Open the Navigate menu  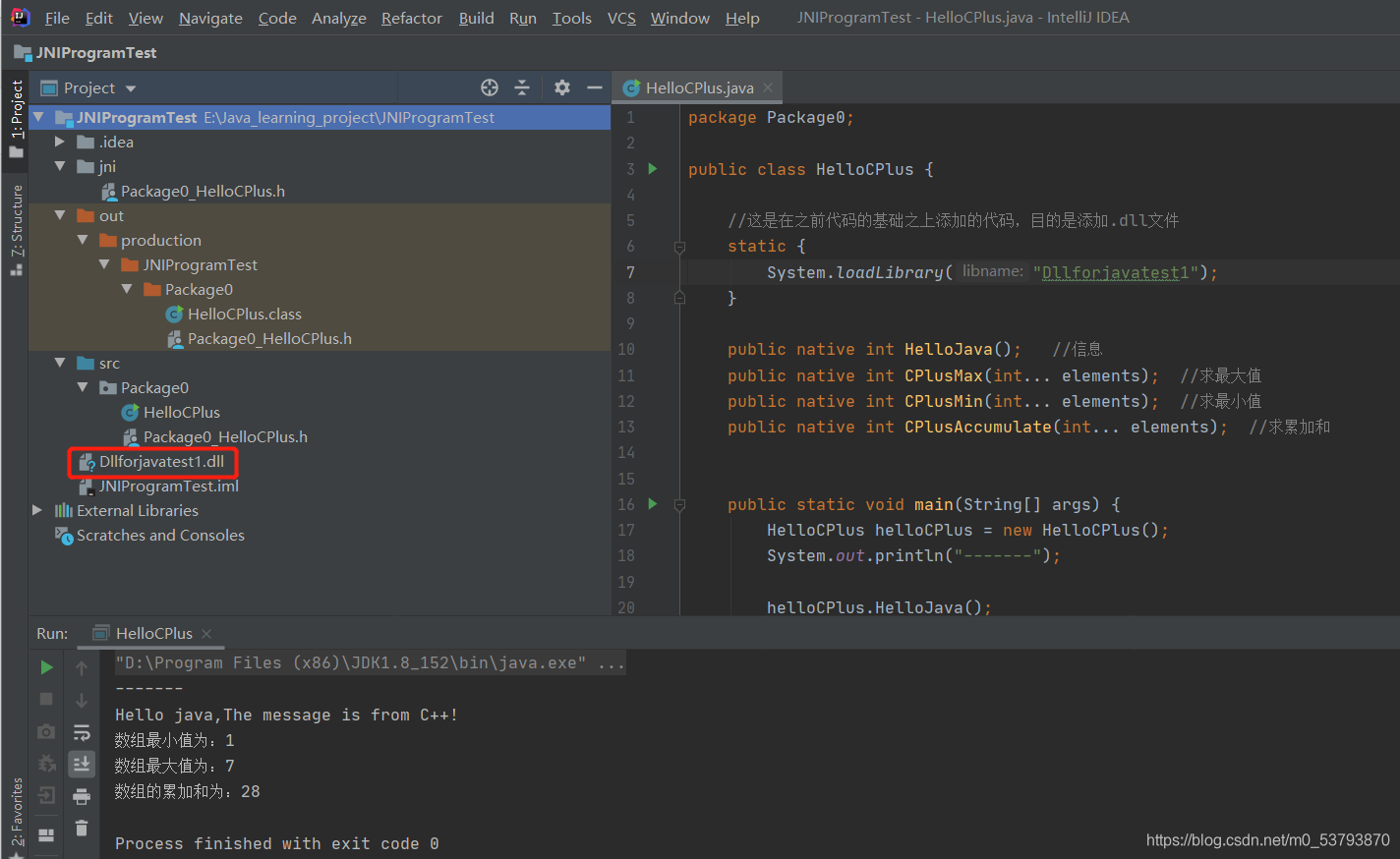click(210, 18)
